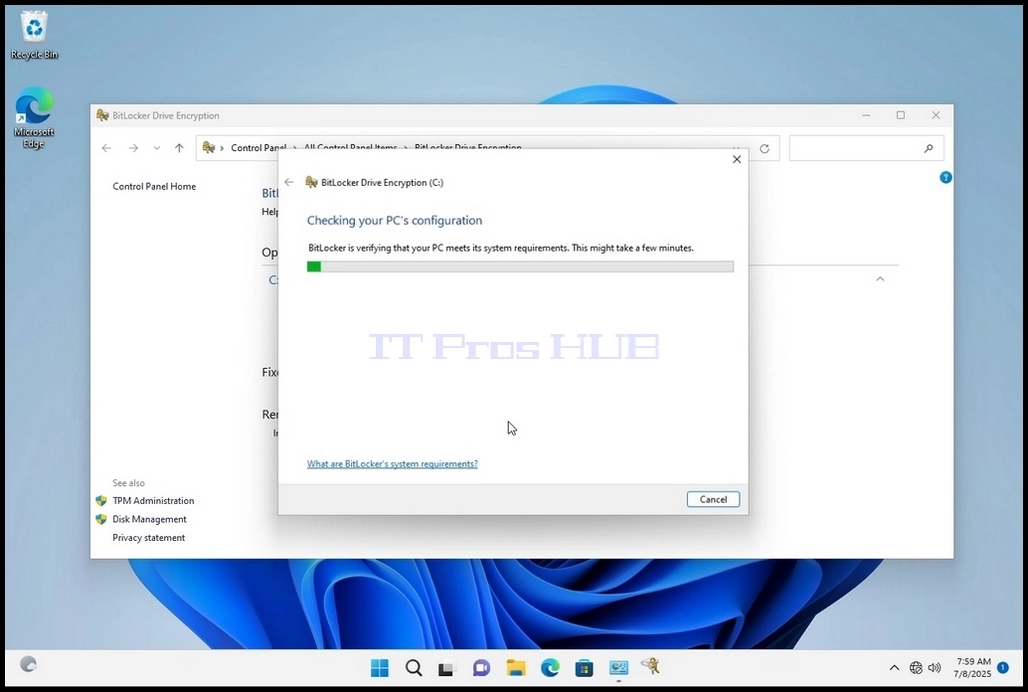1028x692 pixels.
Task: Open 'What are BitLocker's system requirements?' link
Action: [392, 464]
